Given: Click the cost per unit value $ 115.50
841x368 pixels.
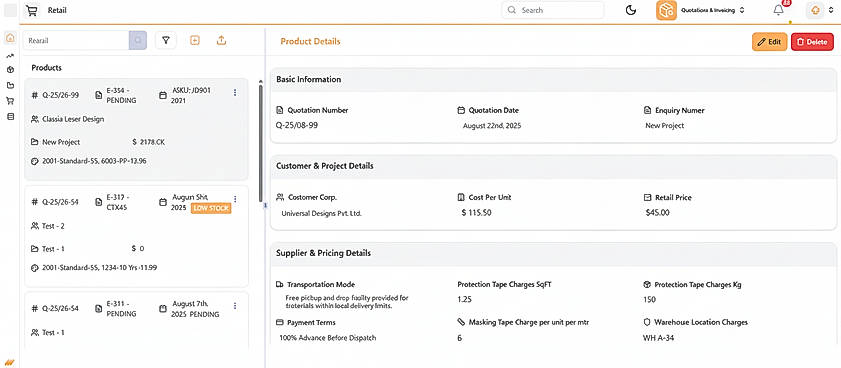Looking at the screenshot, I should pos(477,212).
